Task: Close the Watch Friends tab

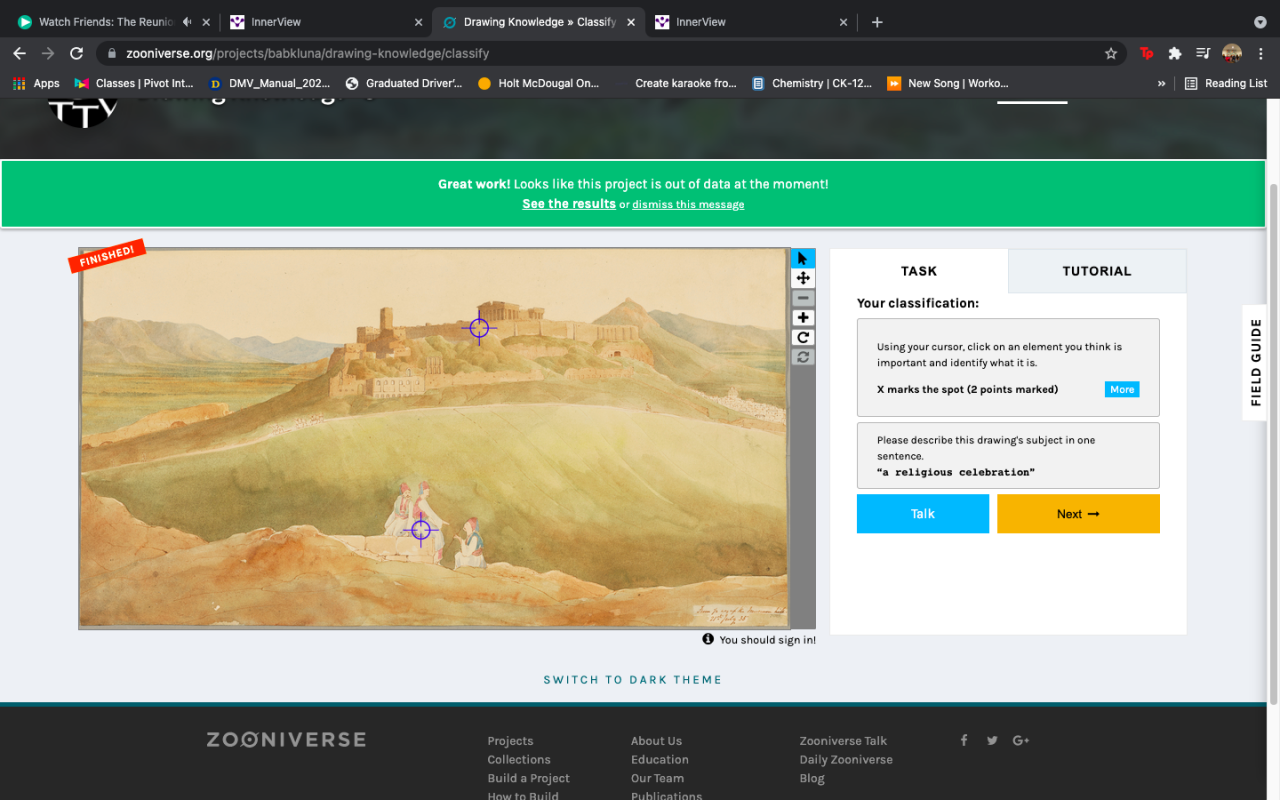Action: tap(206, 22)
